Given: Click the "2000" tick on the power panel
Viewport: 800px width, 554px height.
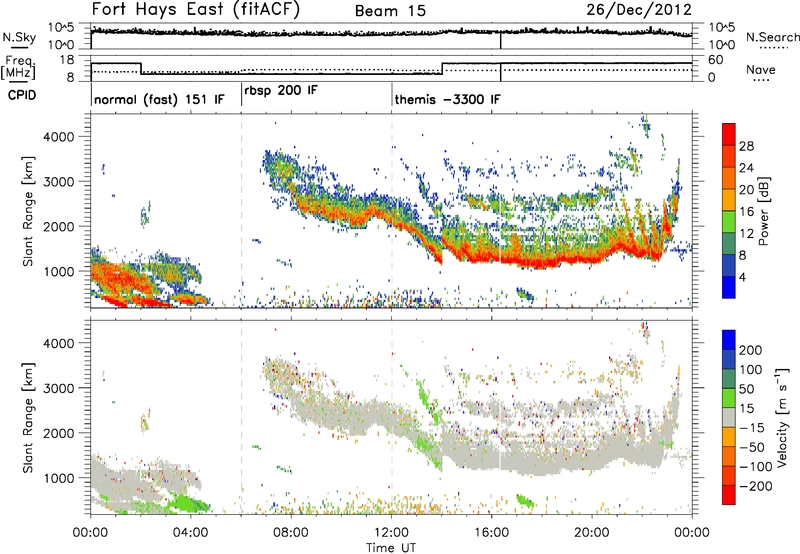Looking at the screenshot, I should coord(58,226).
